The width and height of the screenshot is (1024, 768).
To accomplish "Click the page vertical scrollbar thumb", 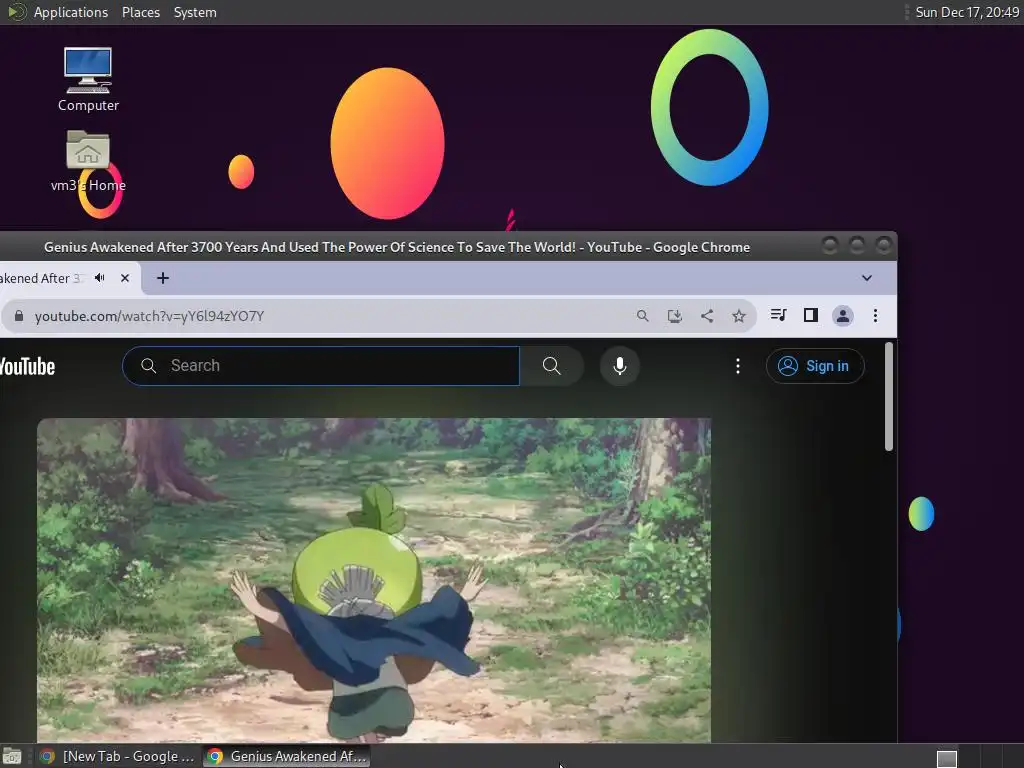I will tap(889, 396).
